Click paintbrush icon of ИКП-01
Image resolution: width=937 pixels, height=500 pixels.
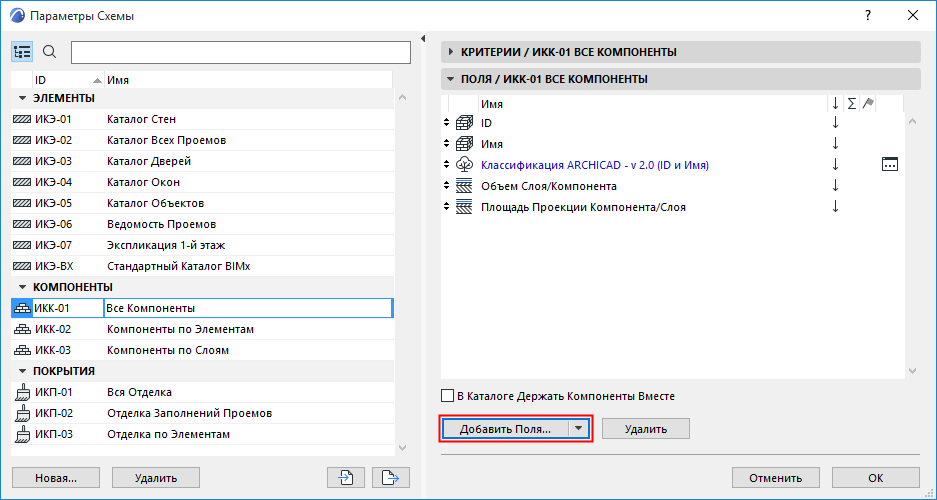tap(22, 392)
